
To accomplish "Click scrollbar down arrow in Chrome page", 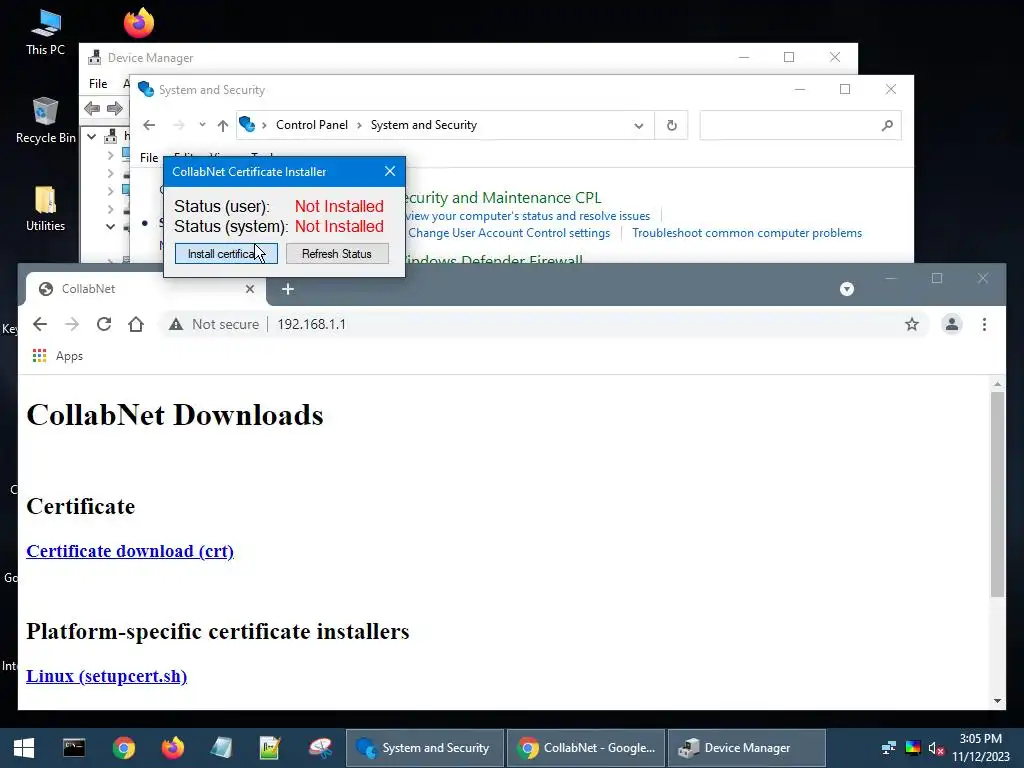I will pos(997,701).
